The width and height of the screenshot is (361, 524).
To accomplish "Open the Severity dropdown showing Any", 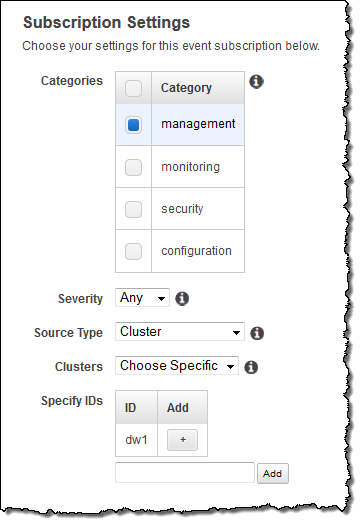I will click(142, 298).
